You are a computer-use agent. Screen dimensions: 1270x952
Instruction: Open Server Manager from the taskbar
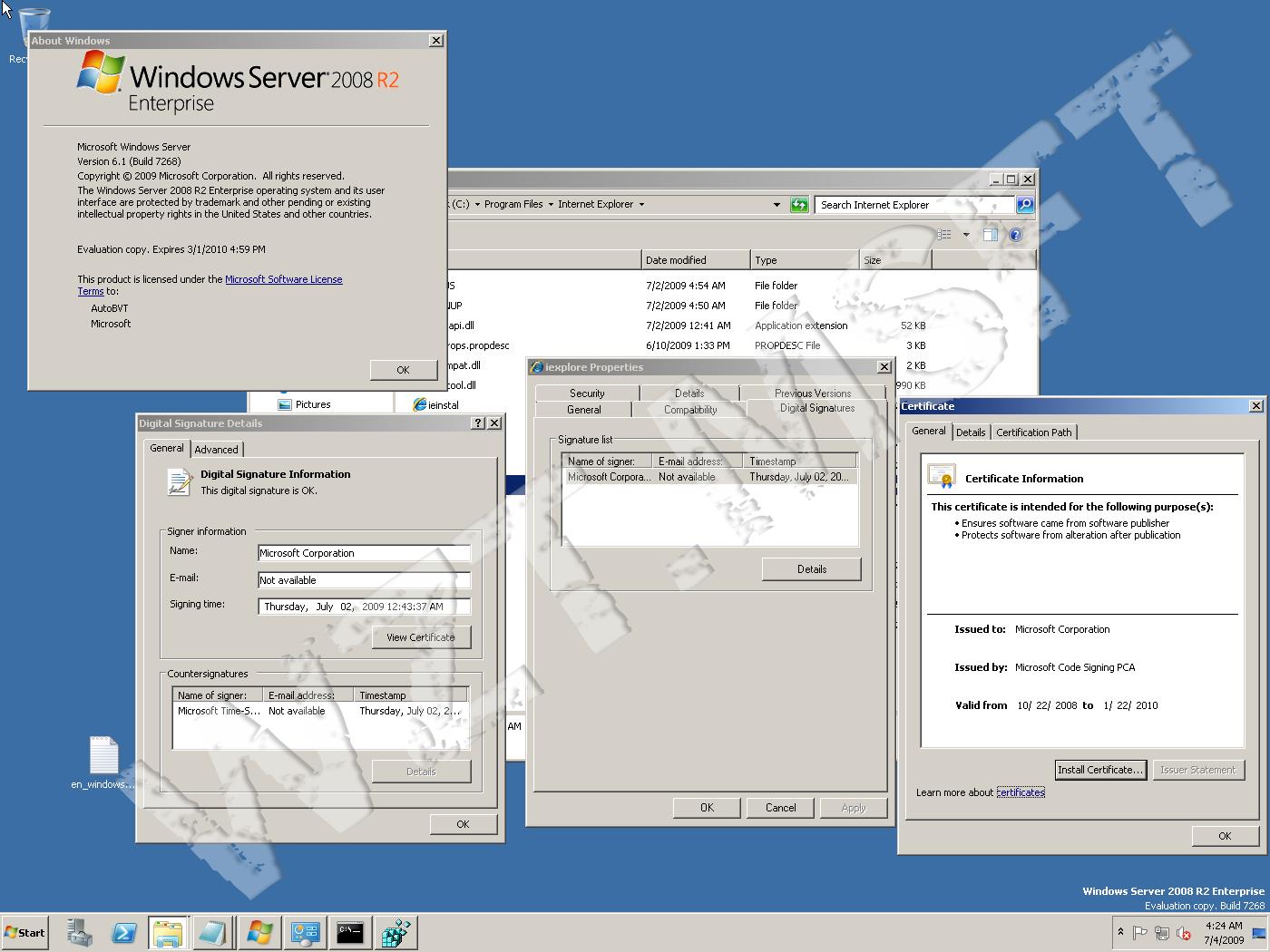point(79,932)
